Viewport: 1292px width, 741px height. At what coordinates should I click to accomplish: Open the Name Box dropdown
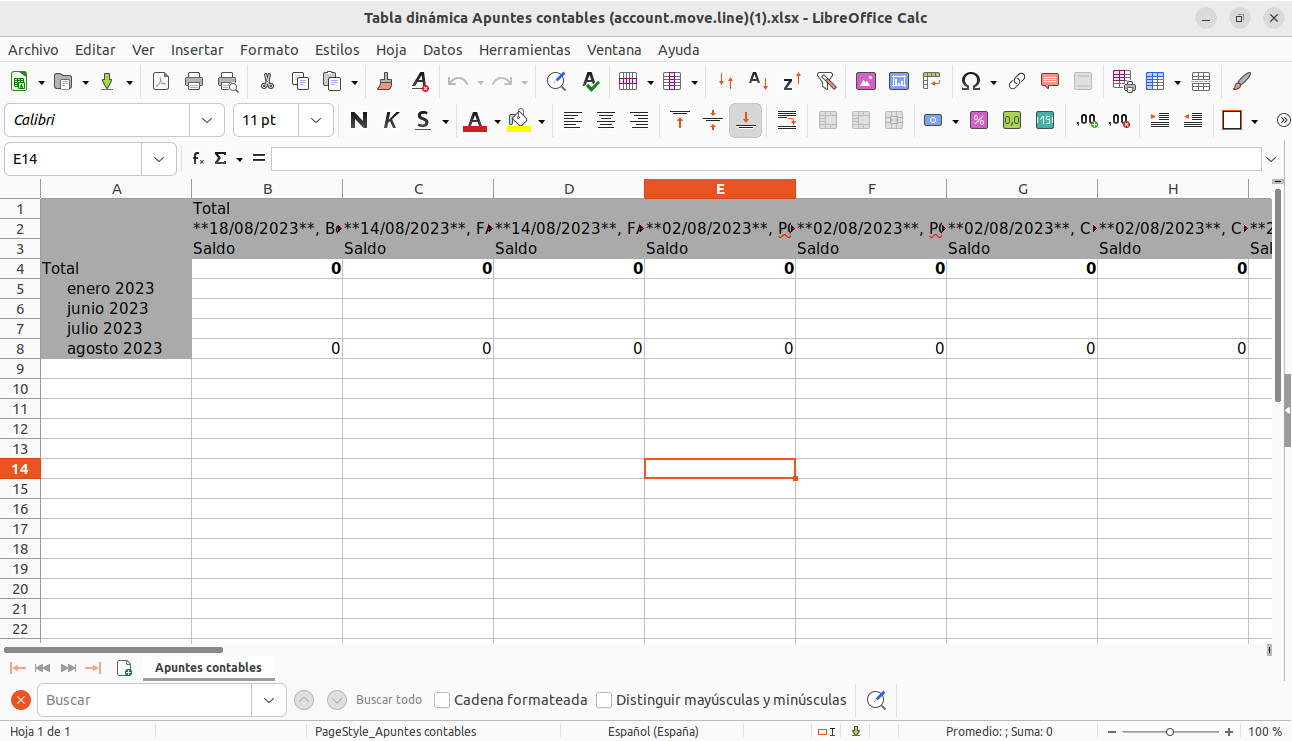[x=159, y=159]
